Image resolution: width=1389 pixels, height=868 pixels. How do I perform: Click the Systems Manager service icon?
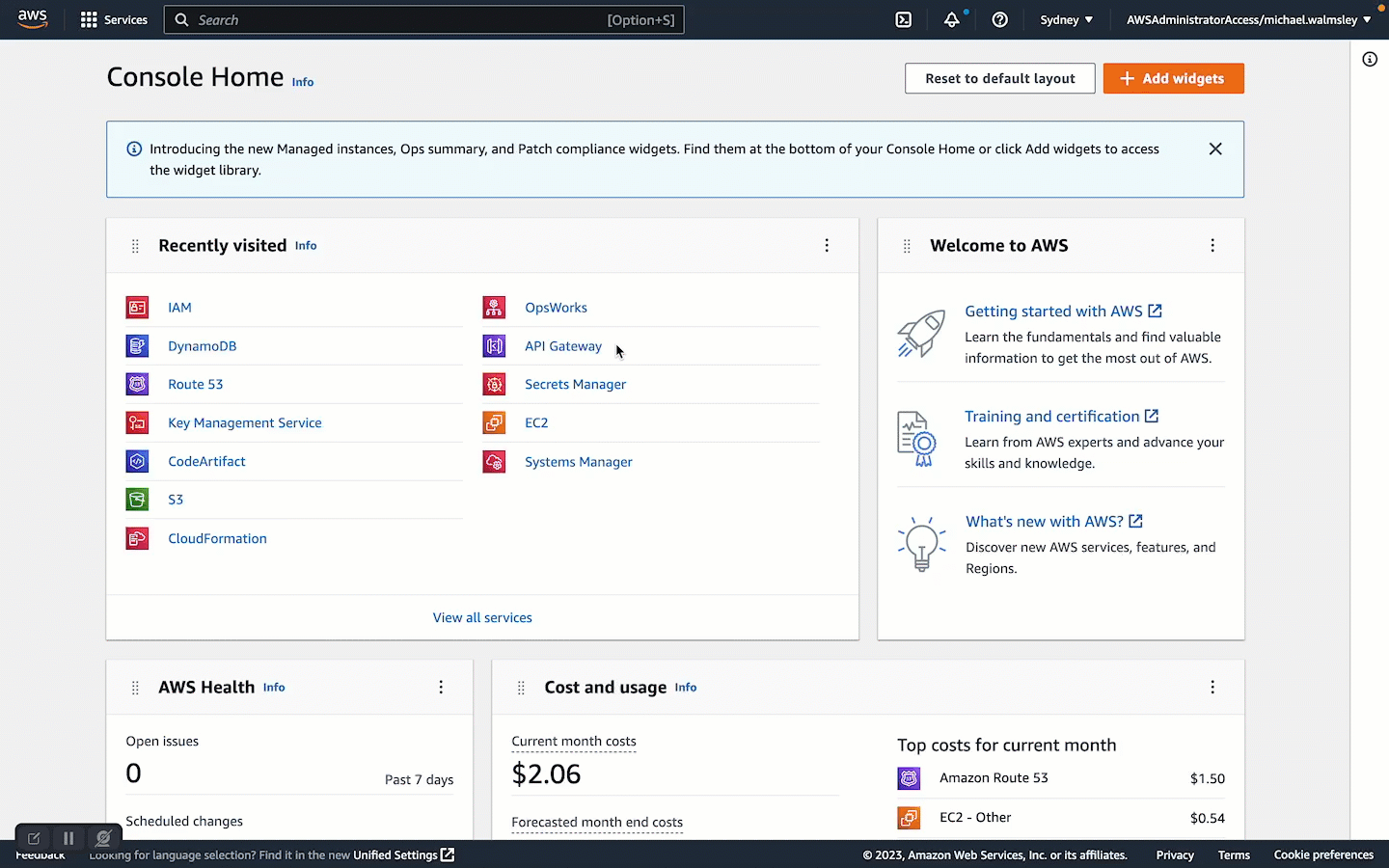494,462
